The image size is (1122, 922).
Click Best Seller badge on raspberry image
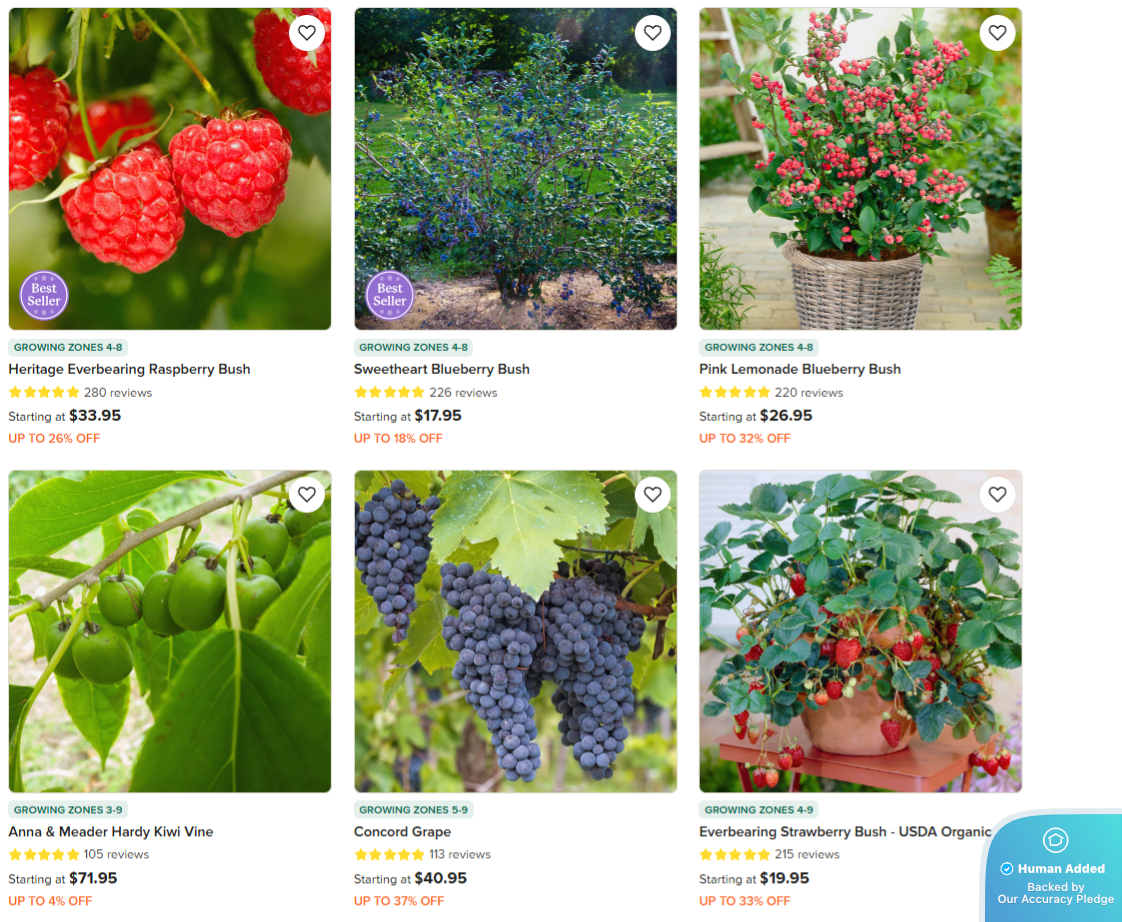[44, 295]
